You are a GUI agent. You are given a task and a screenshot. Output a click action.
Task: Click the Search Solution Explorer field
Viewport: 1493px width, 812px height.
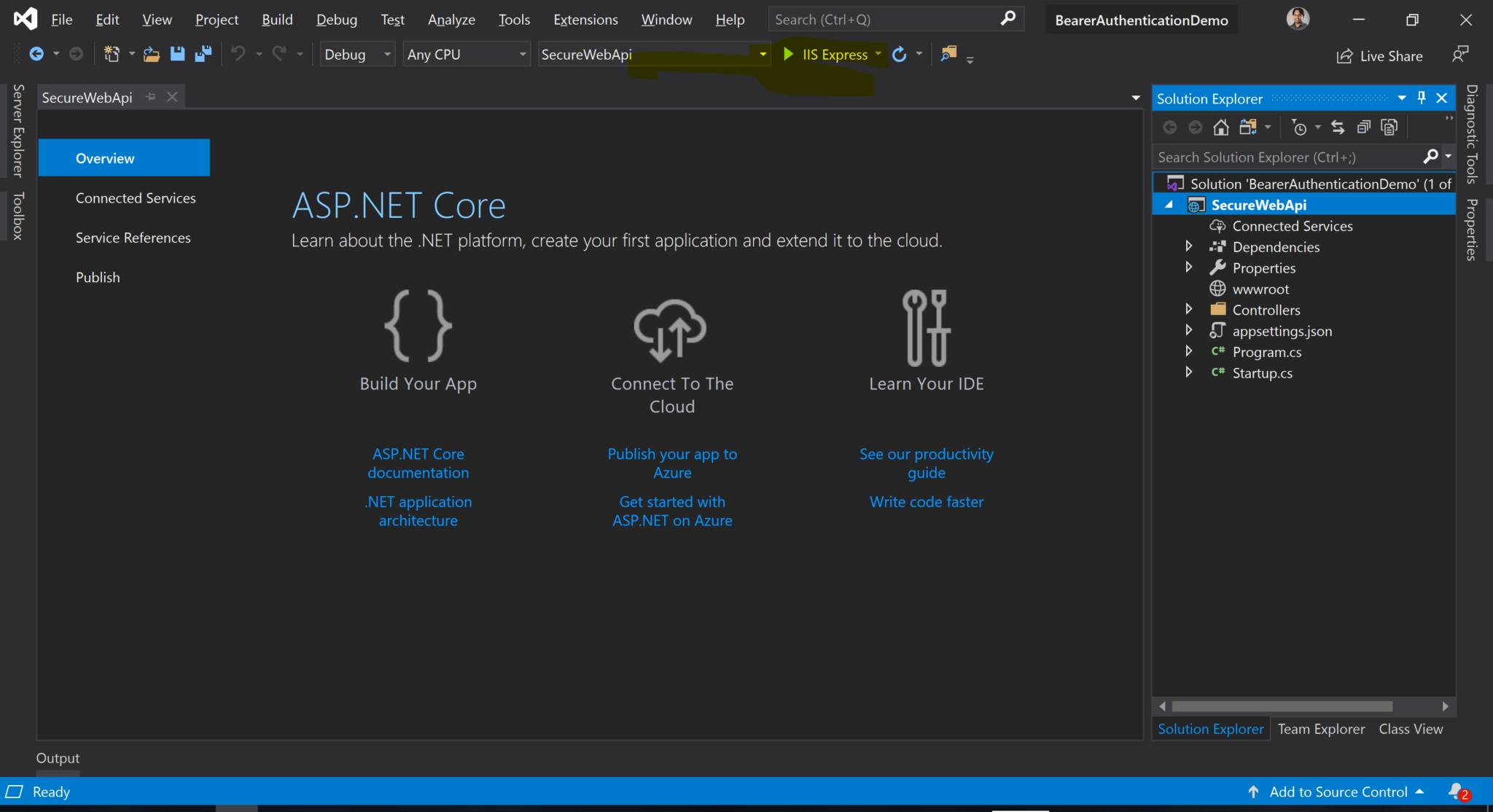(x=1283, y=157)
